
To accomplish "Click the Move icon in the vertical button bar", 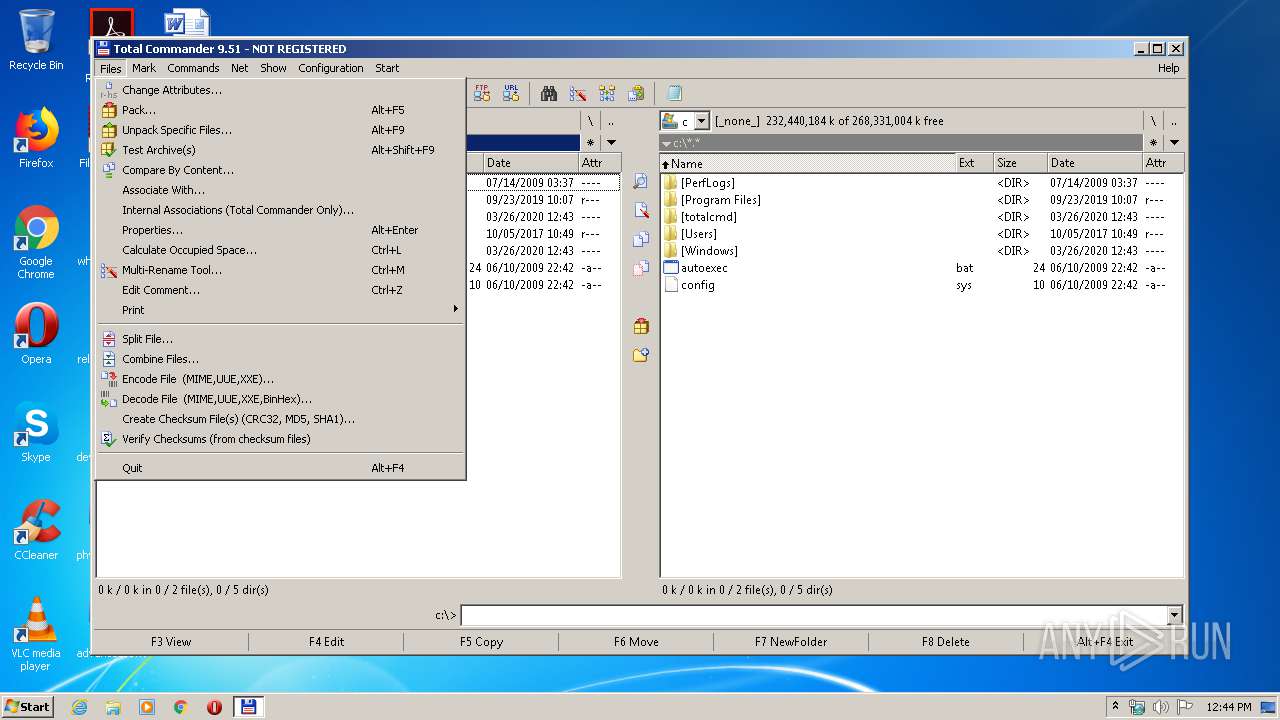I will (641, 269).
